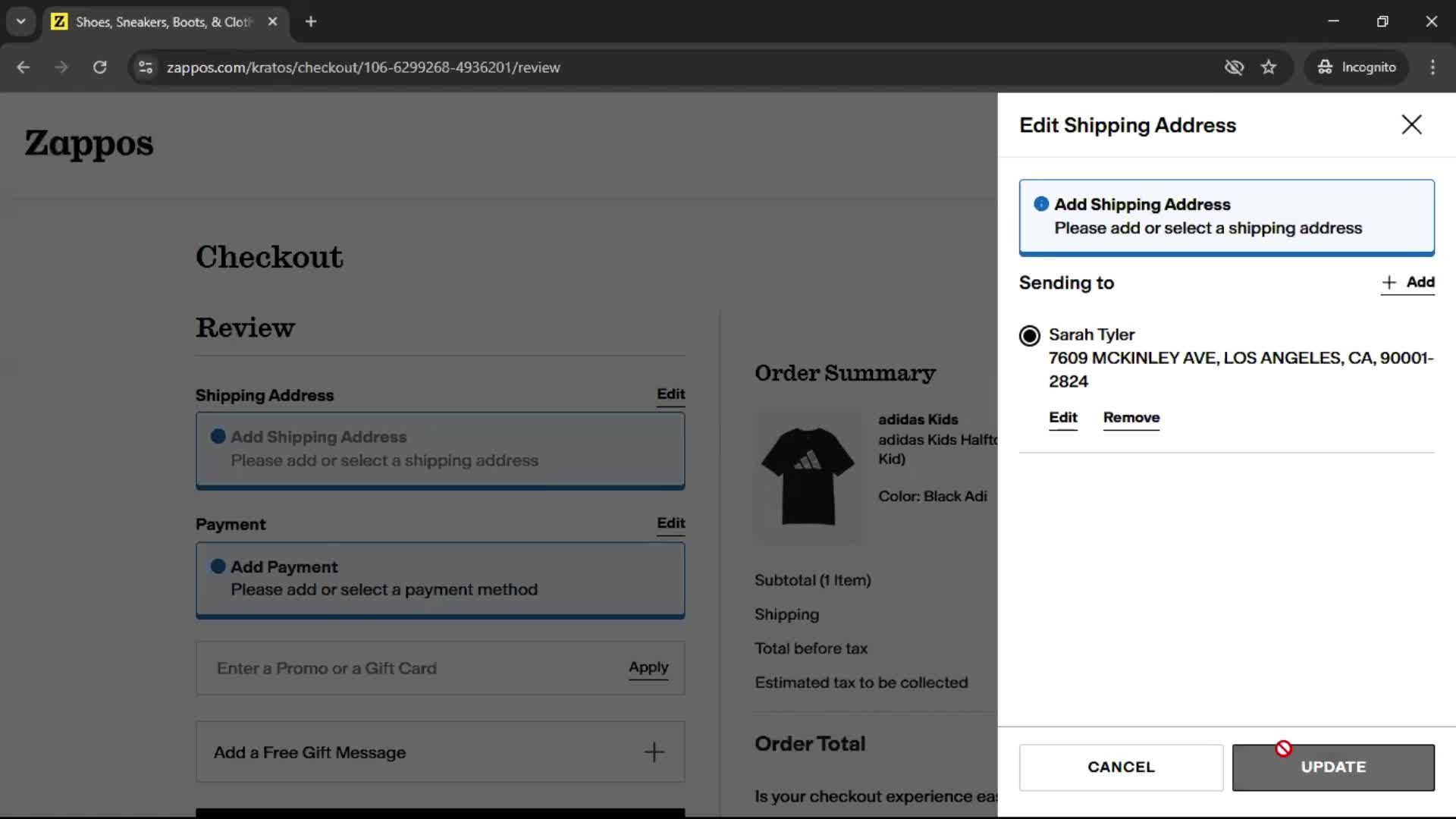This screenshot has height=819, width=1456.
Task: Click 'Estimated tax to be collected' text
Action: 861,682
